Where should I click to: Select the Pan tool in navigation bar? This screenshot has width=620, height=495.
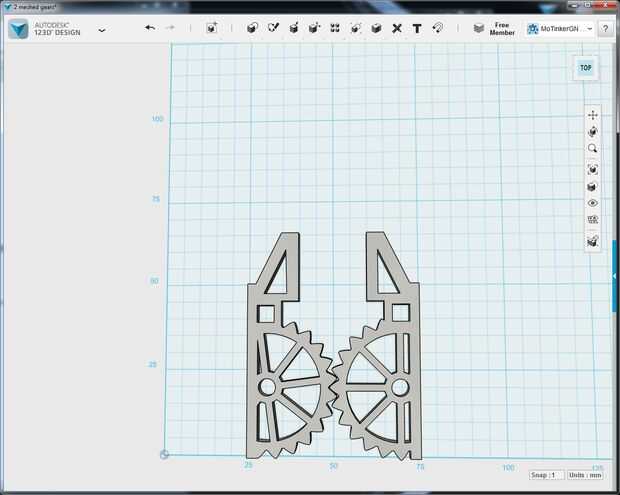(x=593, y=115)
